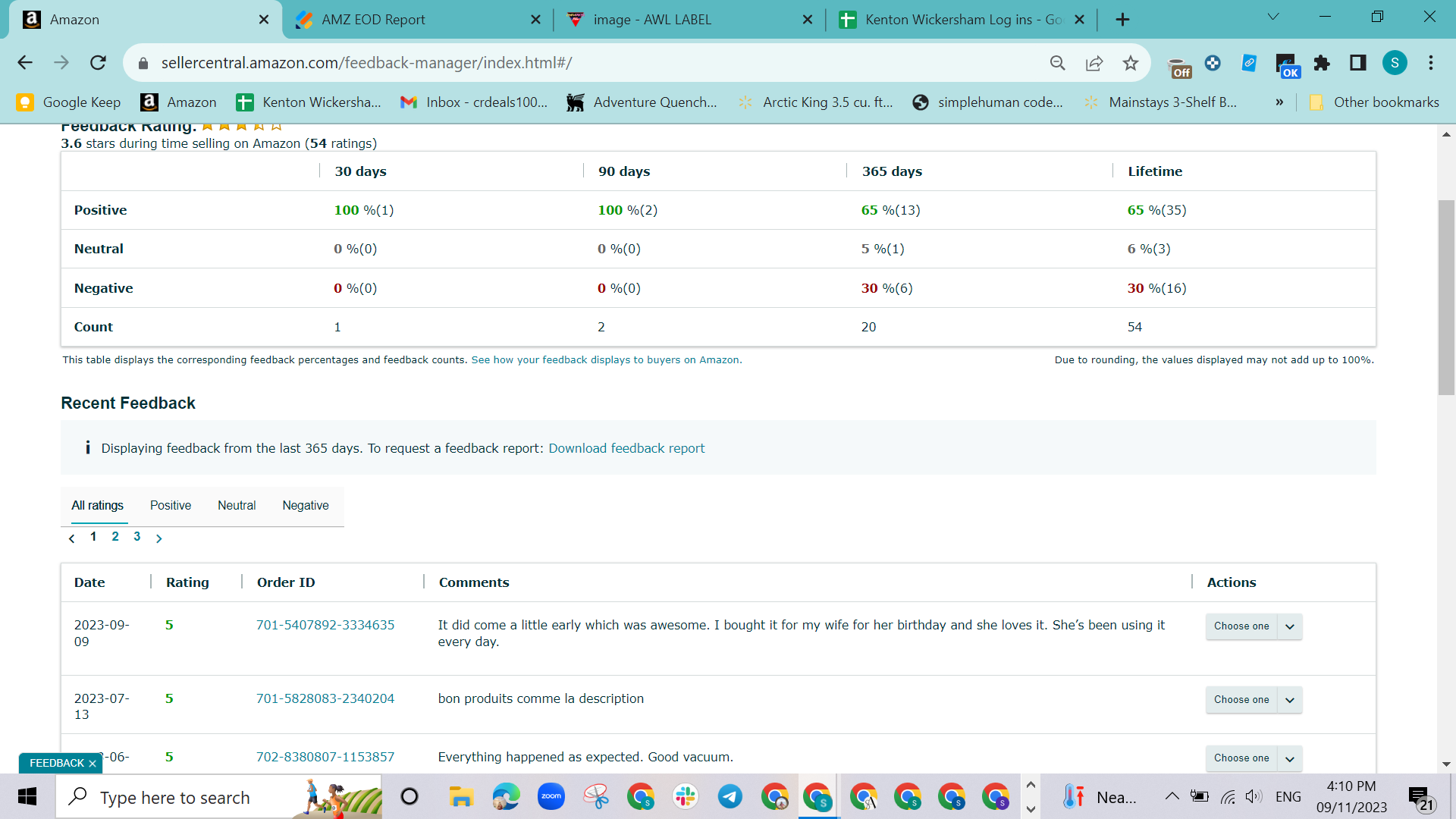Reload the Seller Central page
The image size is (1456, 819).
[x=98, y=63]
